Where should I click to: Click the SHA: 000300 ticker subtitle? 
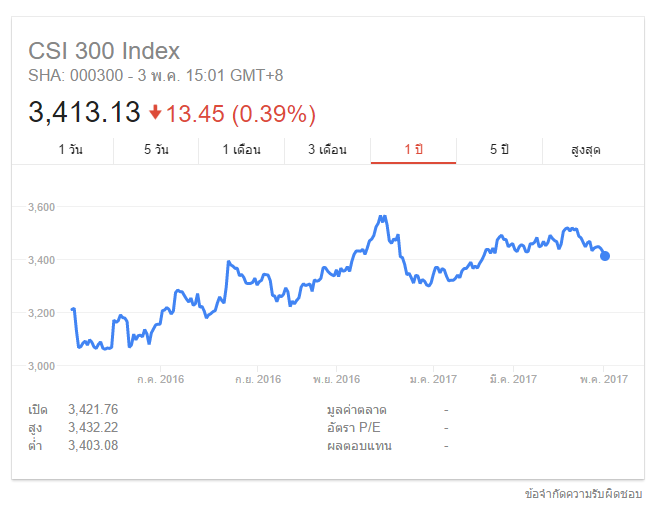(x=68, y=74)
